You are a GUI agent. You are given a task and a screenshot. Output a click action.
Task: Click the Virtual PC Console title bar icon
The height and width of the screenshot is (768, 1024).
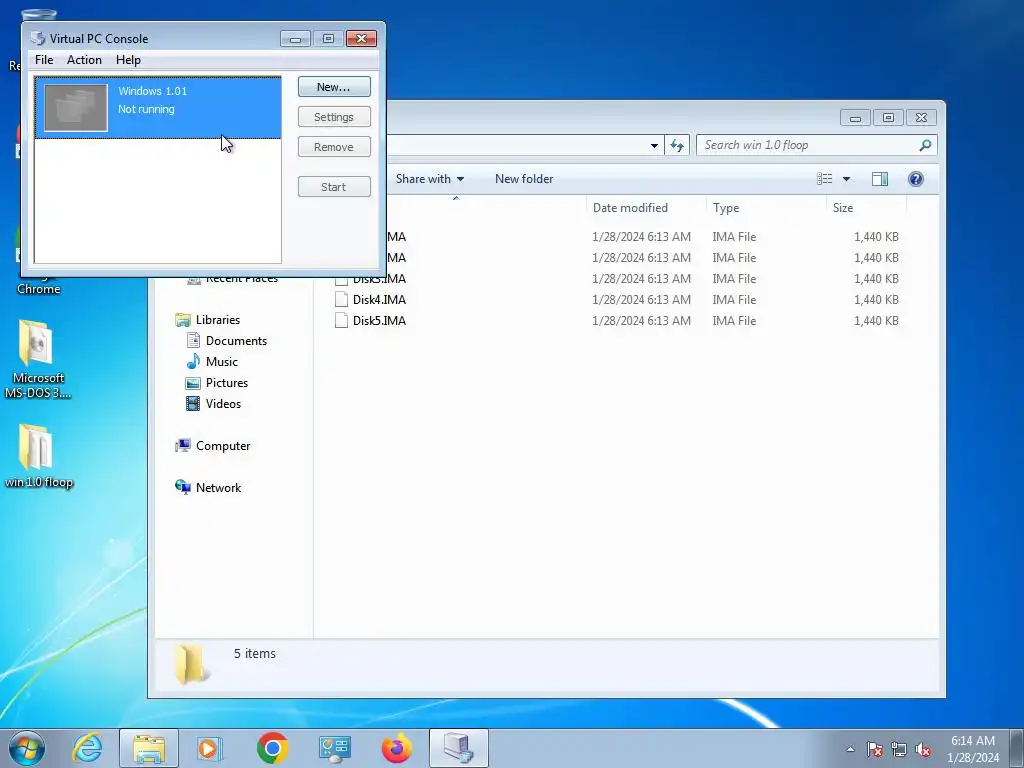point(38,39)
